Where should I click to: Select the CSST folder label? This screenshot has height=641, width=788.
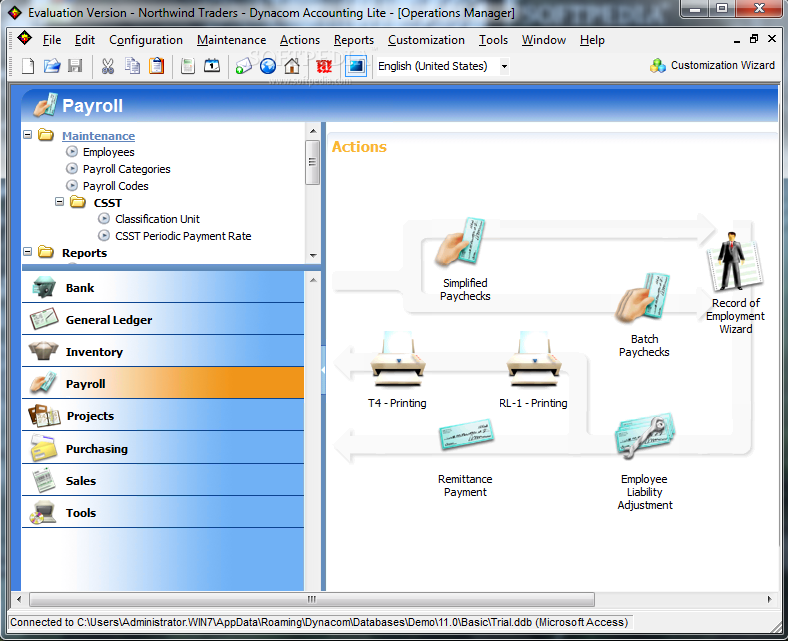[x=108, y=203]
